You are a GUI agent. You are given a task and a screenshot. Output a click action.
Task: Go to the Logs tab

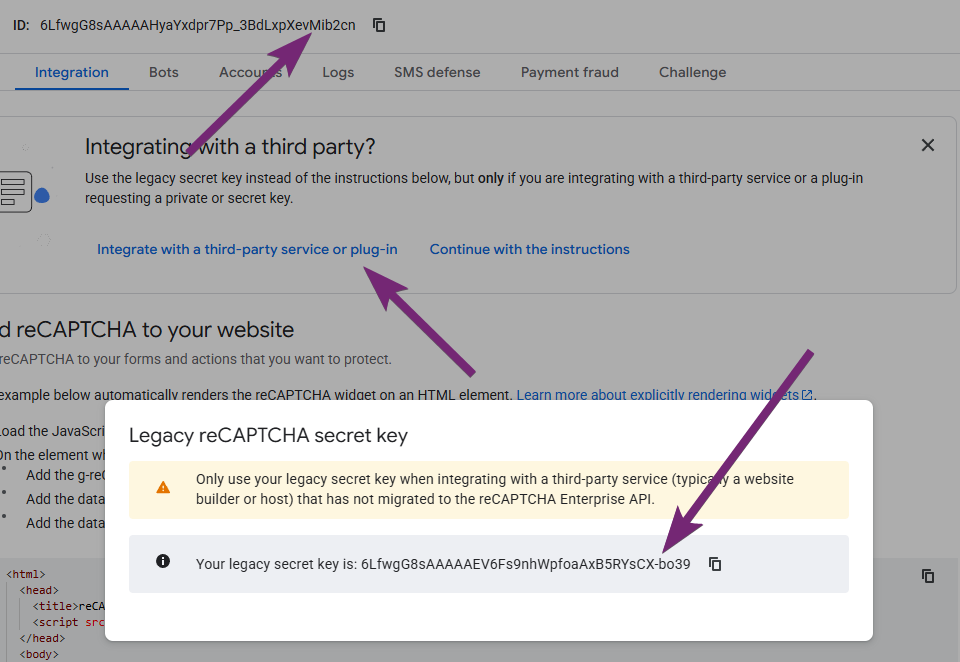click(338, 72)
